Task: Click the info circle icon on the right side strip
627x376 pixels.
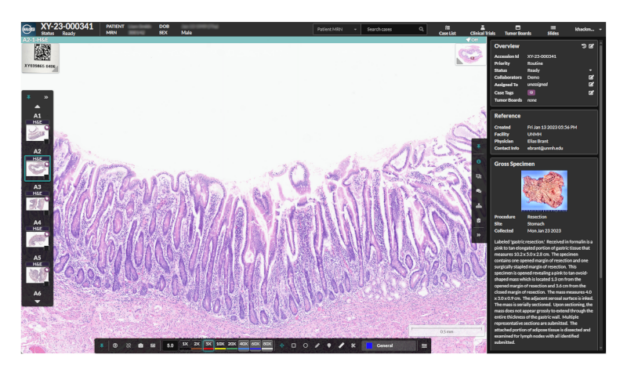Action: pos(479,162)
